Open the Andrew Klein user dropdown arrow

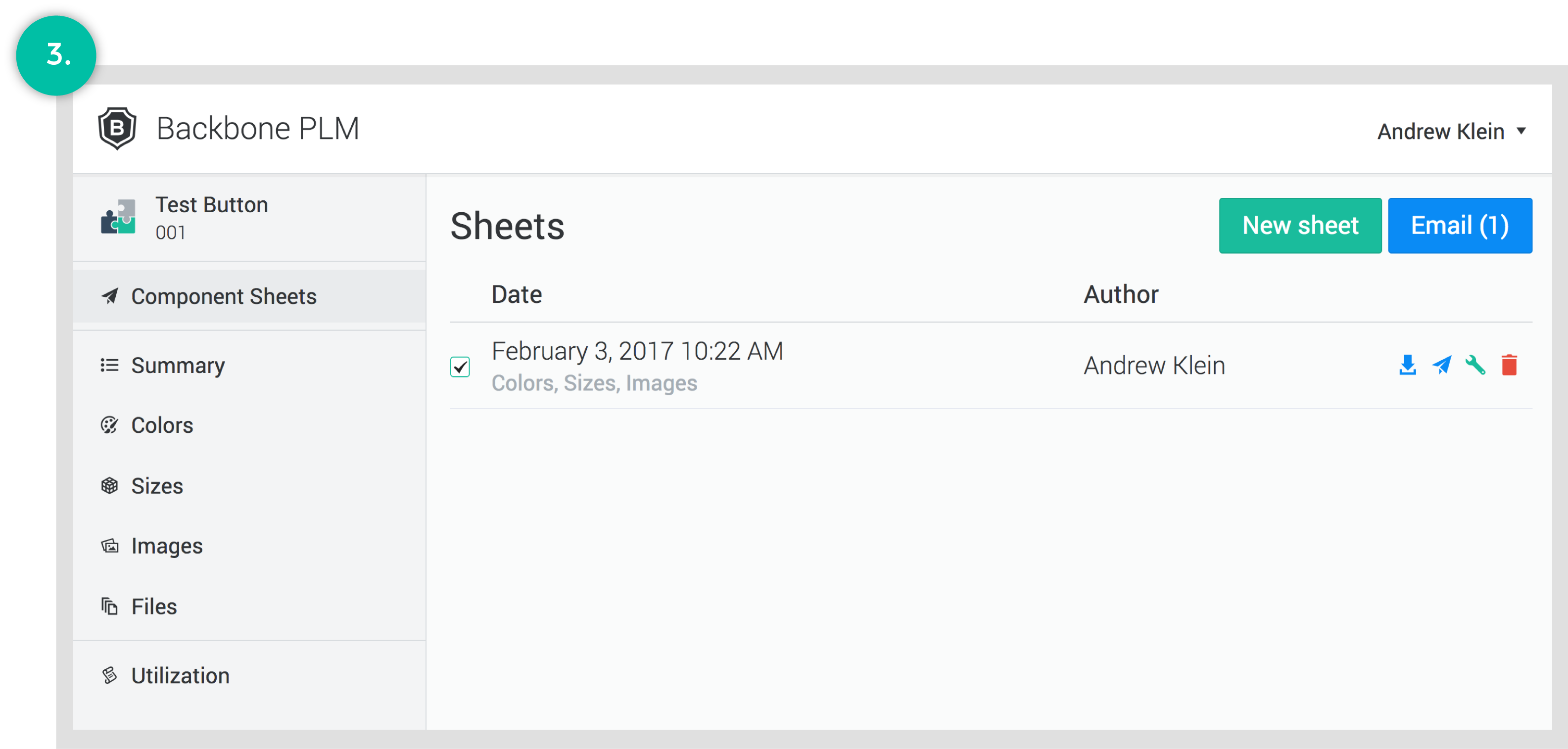pos(1521,131)
